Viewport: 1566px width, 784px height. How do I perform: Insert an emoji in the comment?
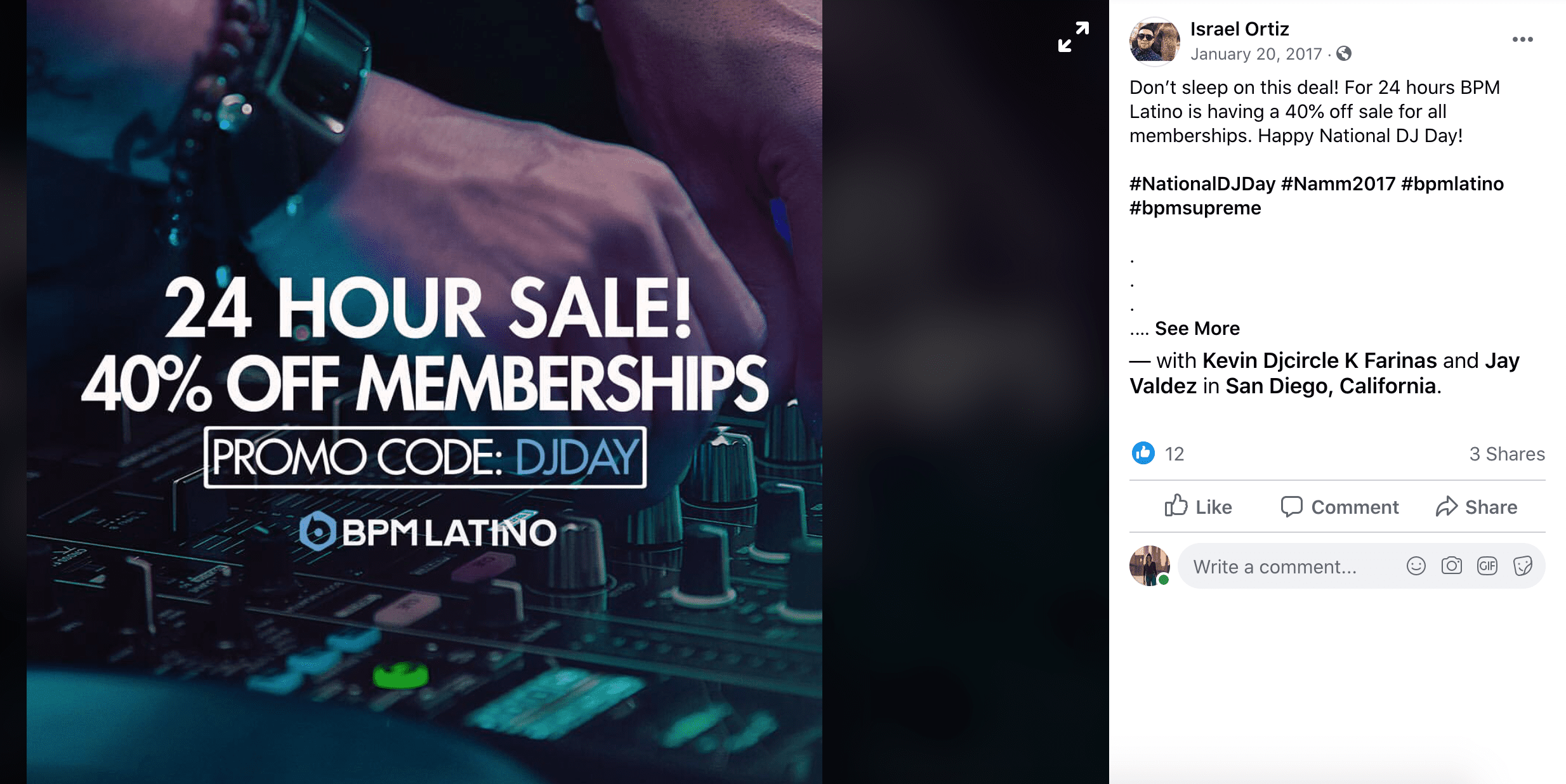pyautogui.click(x=1416, y=566)
